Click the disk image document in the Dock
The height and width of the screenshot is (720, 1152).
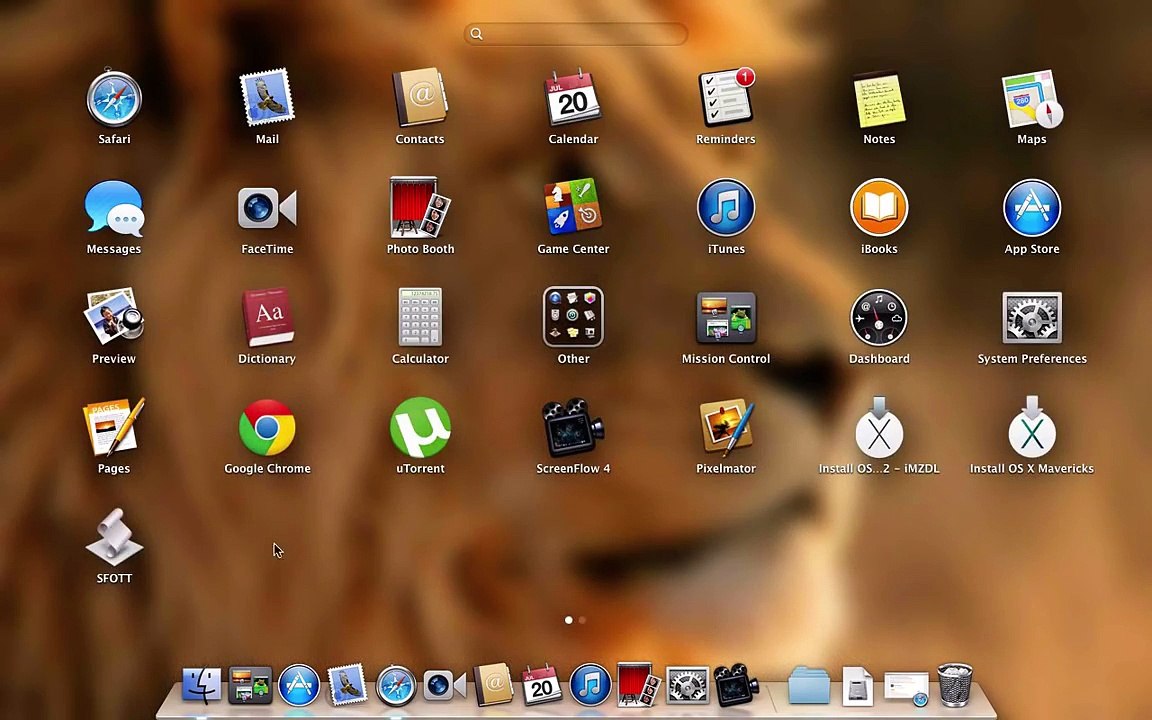(x=857, y=685)
